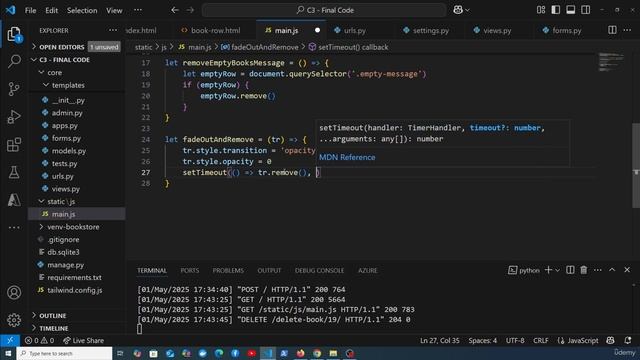The width and height of the screenshot is (640, 360).
Task: Switch to the Debug Console tab
Action: 319,270
